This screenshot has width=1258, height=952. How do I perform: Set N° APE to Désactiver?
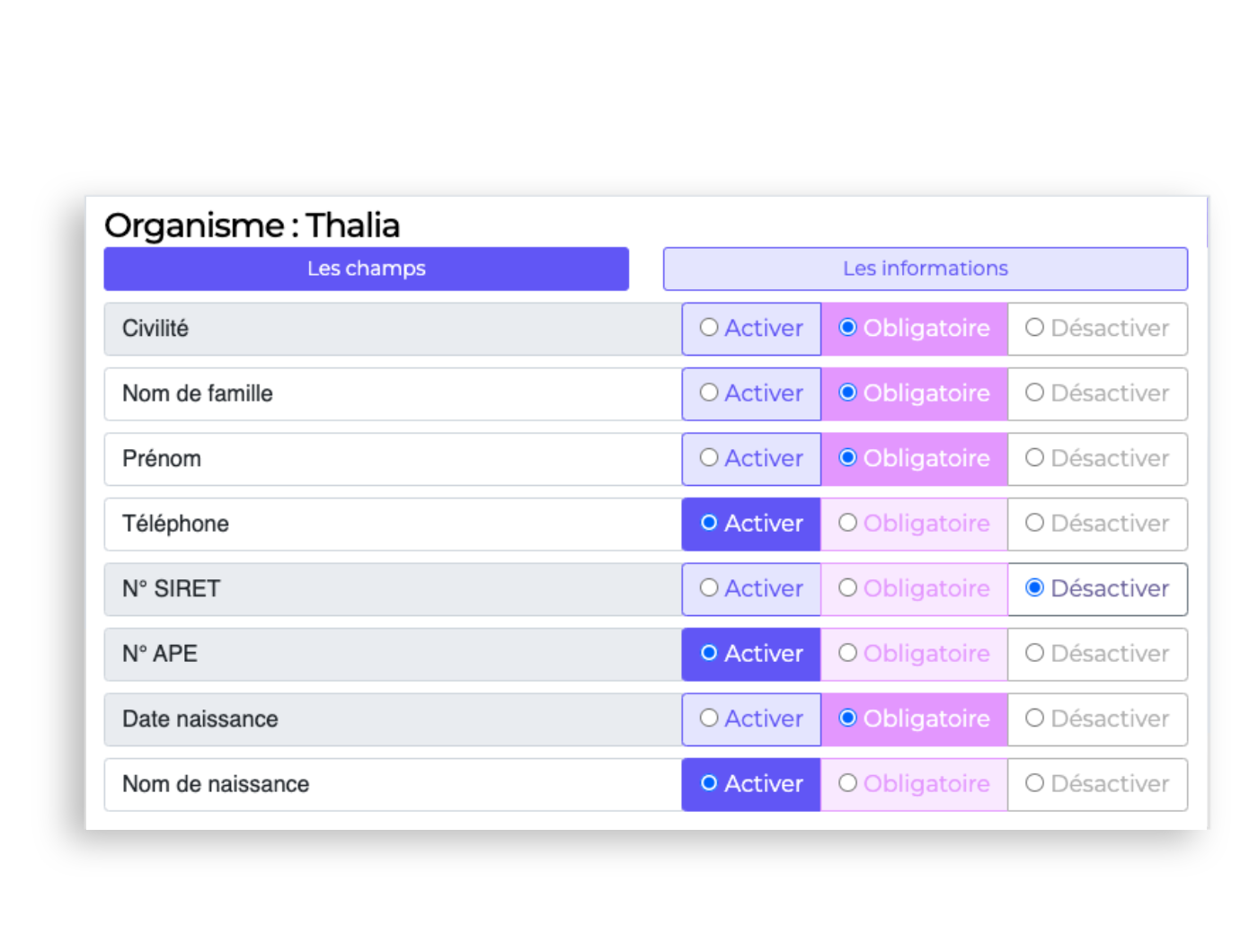pos(1097,654)
